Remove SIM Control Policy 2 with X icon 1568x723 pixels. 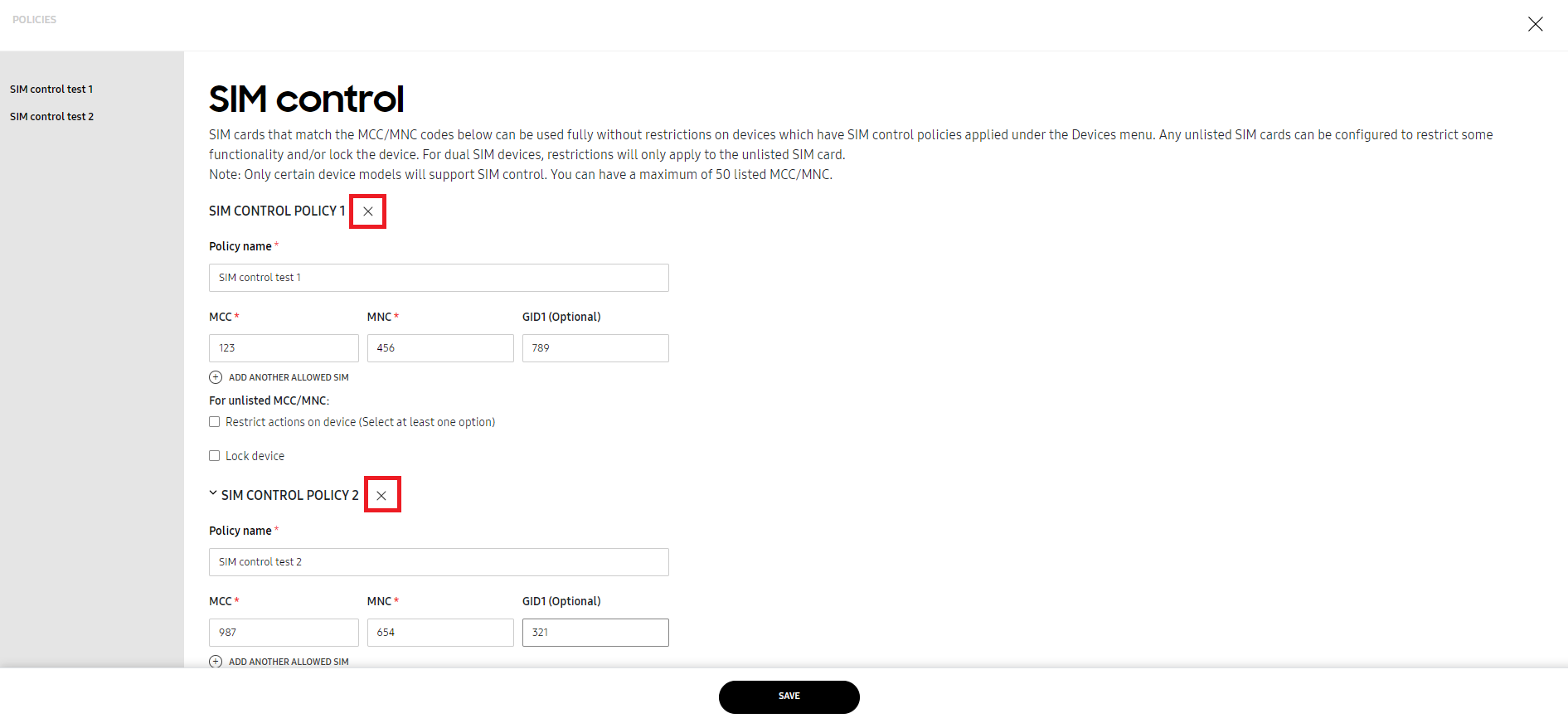pos(381,496)
